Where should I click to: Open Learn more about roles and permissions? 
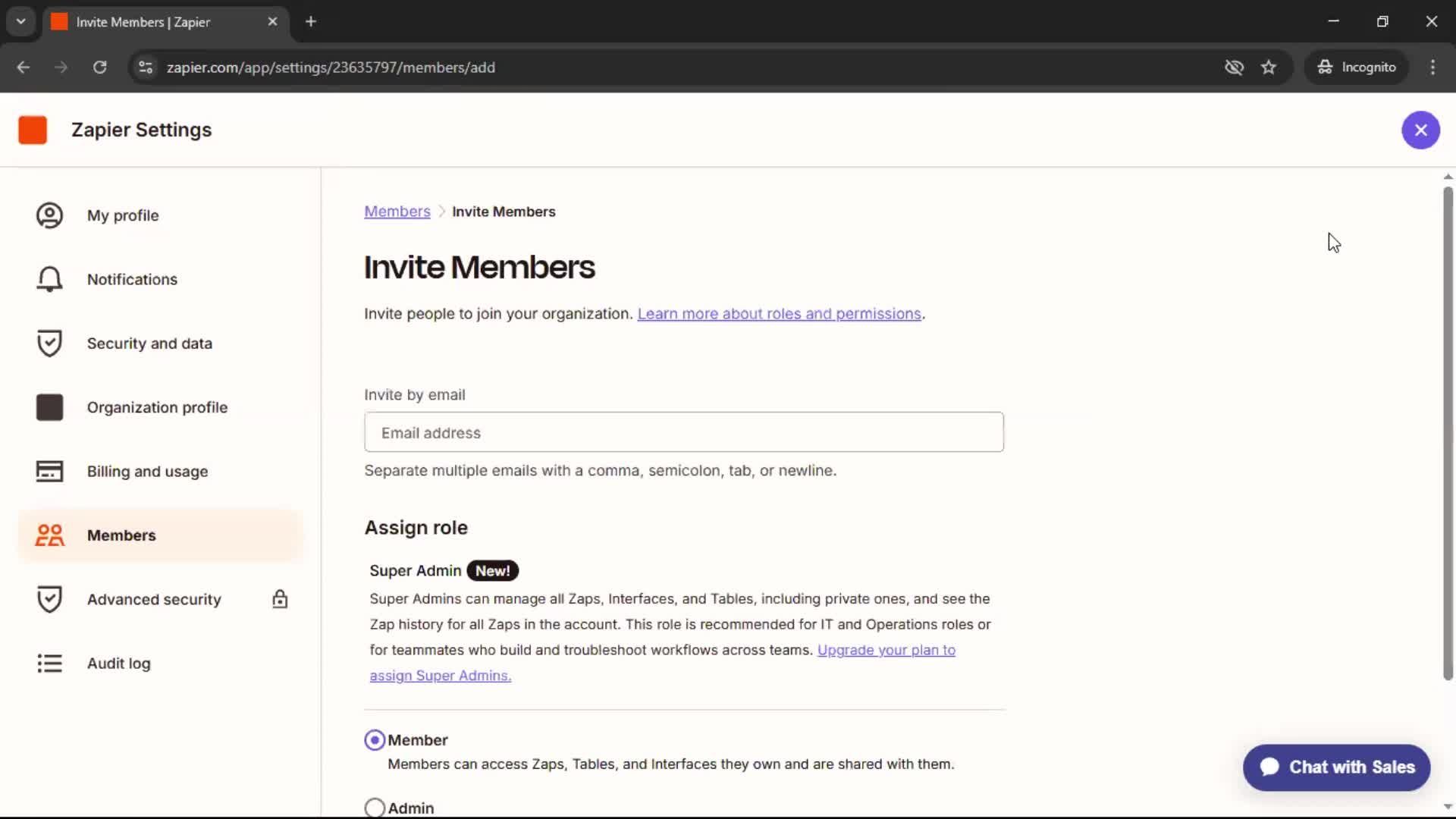pyautogui.click(x=779, y=314)
